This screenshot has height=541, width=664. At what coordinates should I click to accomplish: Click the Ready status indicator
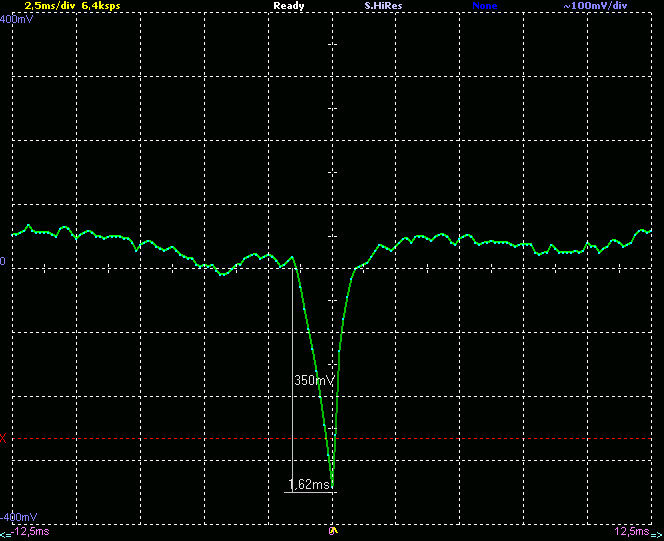point(289,6)
